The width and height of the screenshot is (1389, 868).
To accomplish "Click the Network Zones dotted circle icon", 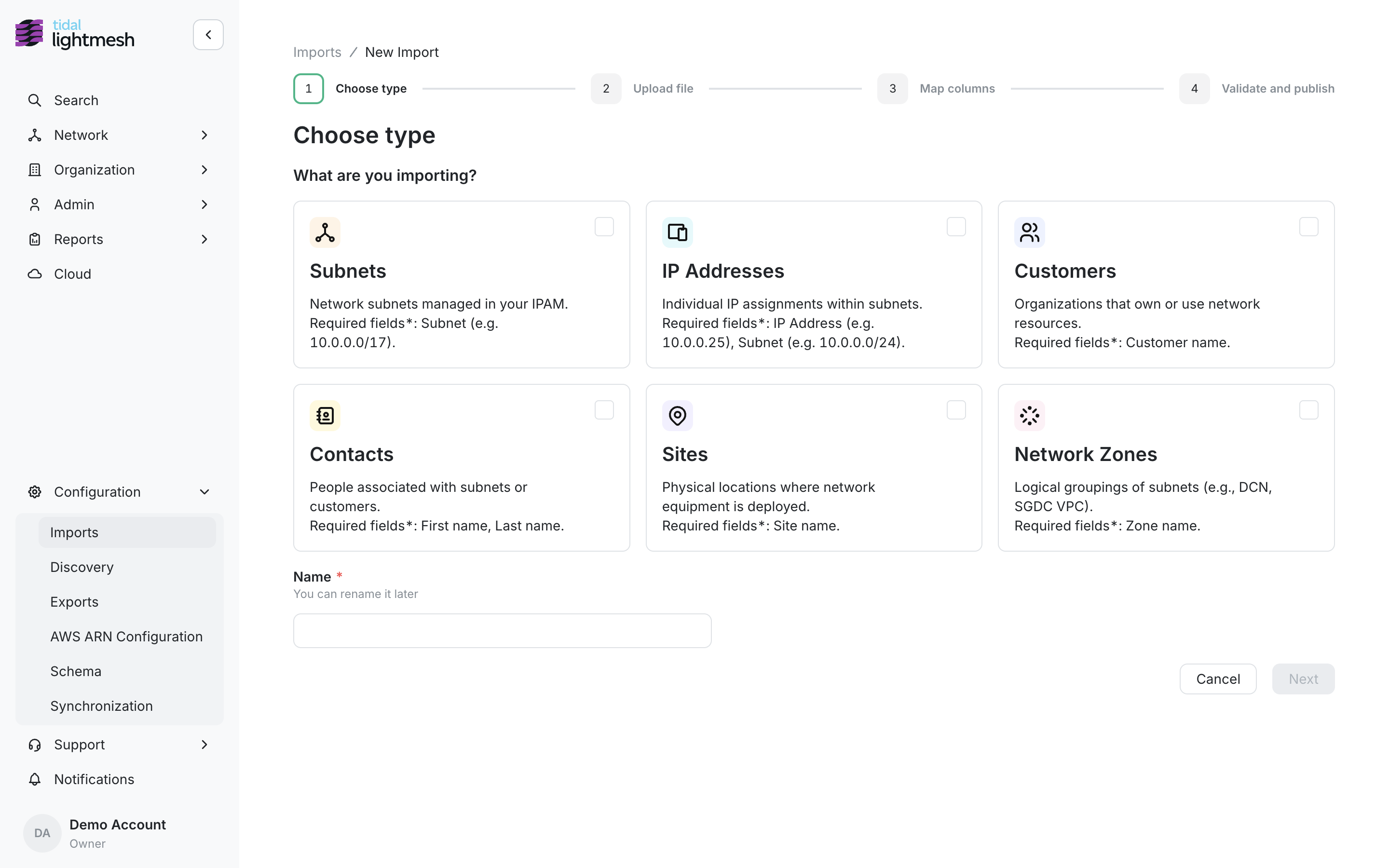I will (1030, 416).
